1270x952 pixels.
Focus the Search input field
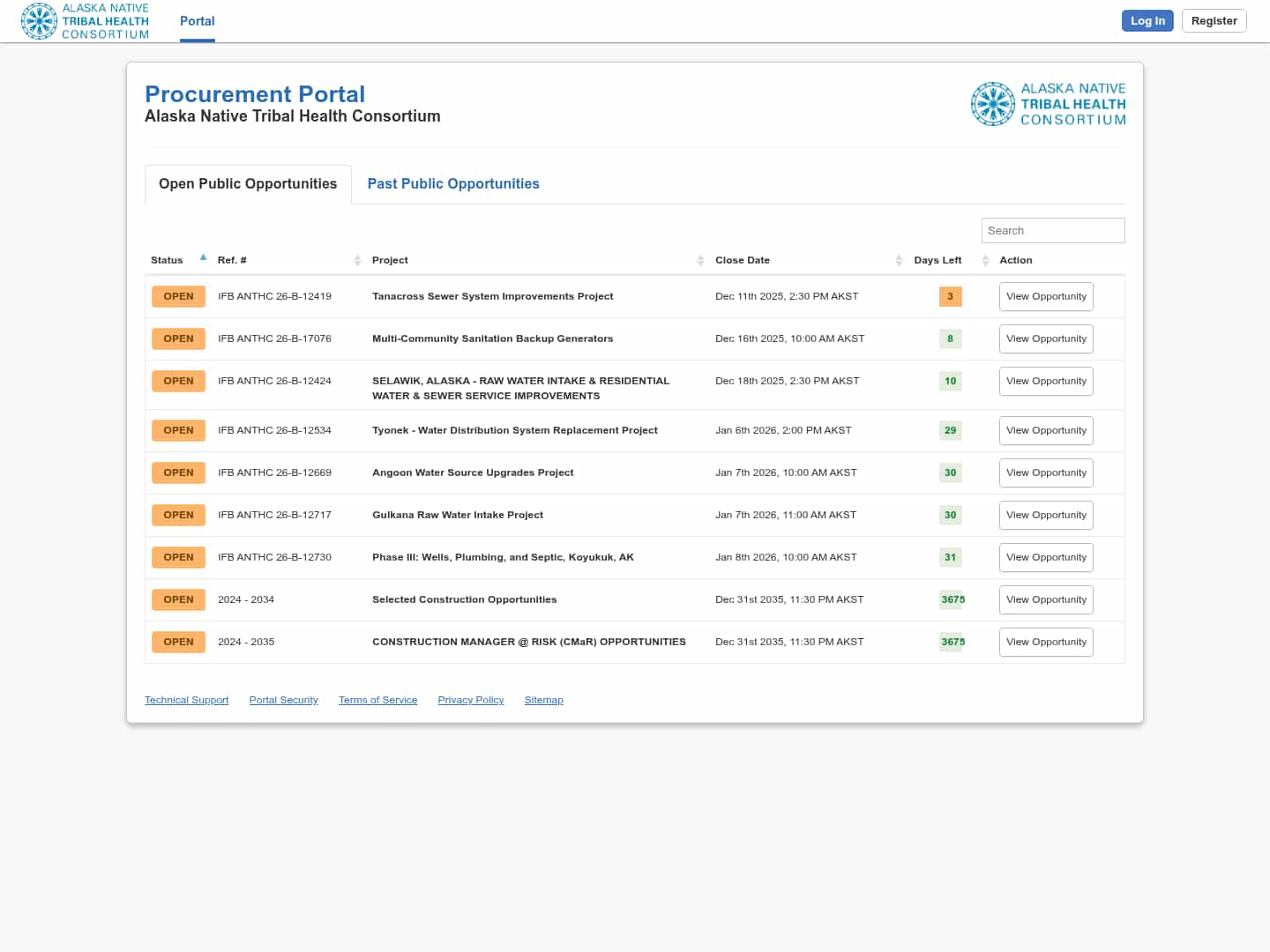(x=1053, y=230)
